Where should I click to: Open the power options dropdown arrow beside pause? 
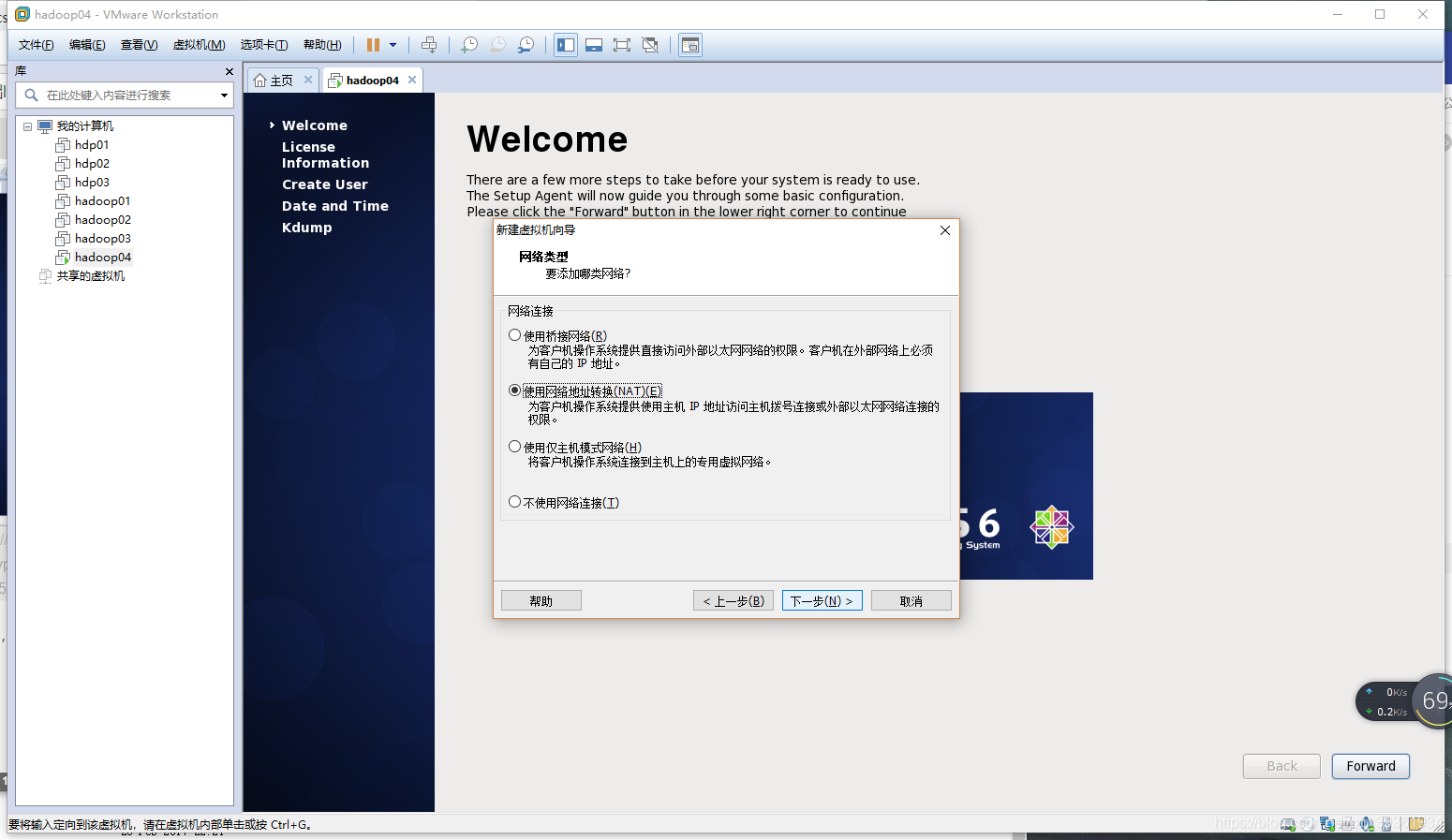(x=393, y=45)
